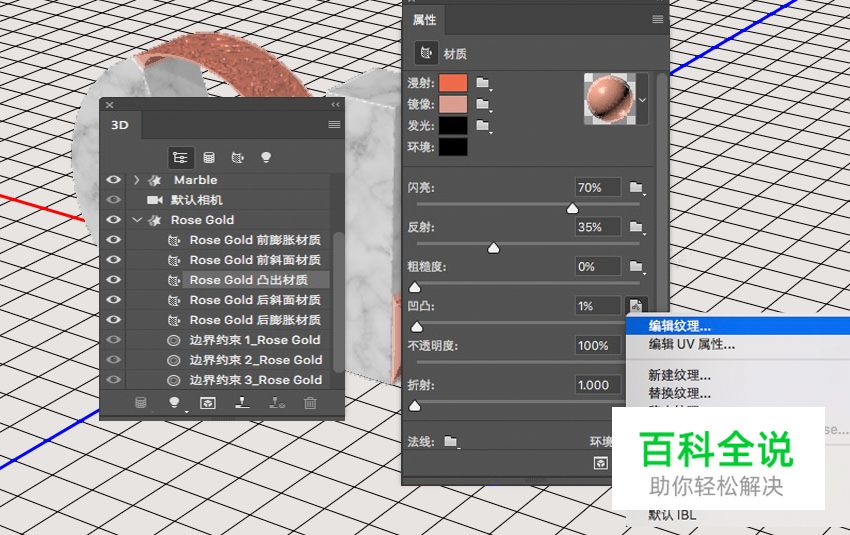This screenshot has height=535, width=850.
Task: Switch to the 3D panel tab
Action: (120, 125)
